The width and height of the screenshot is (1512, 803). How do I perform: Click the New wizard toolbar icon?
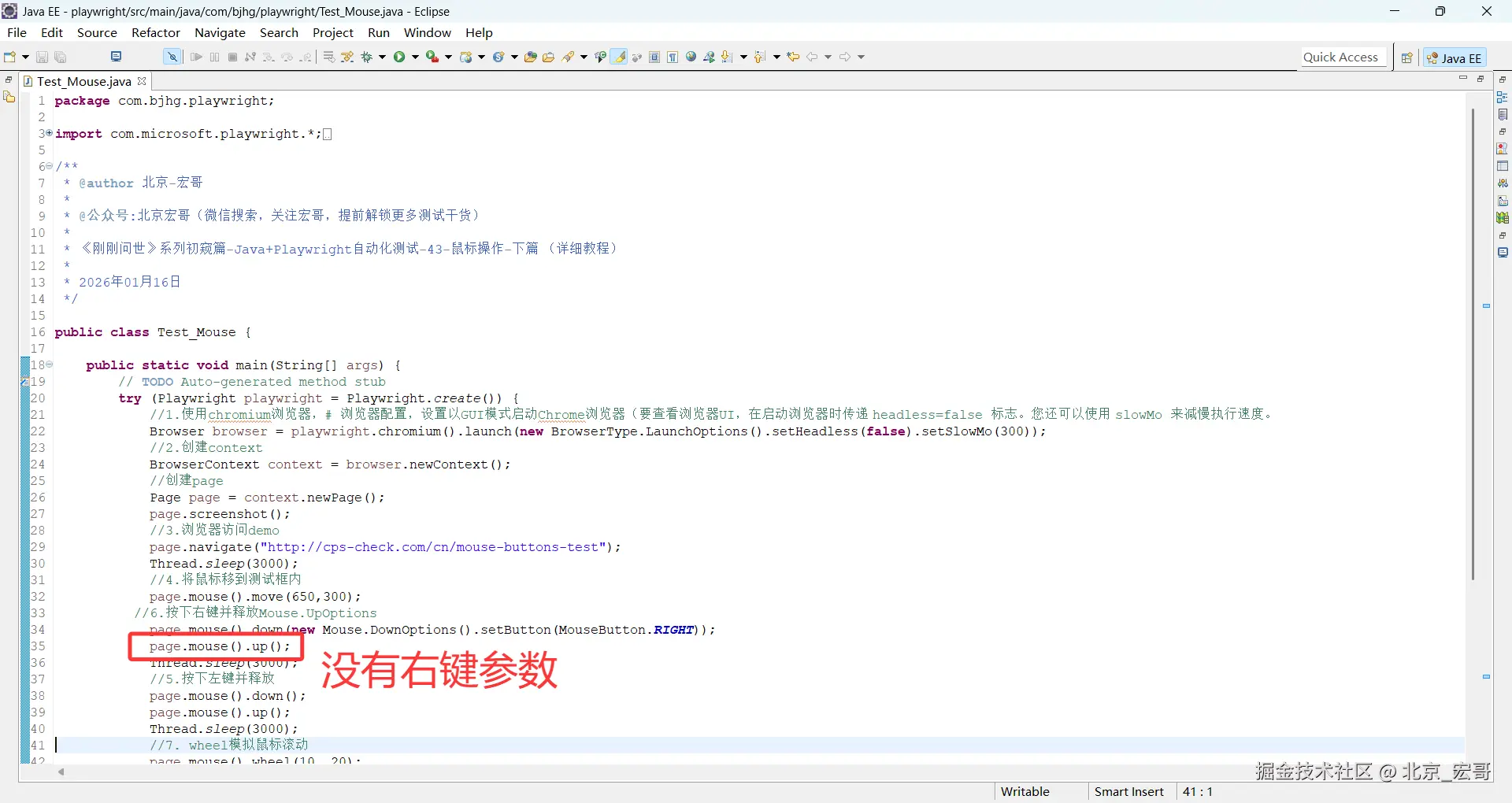click(10, 57)
